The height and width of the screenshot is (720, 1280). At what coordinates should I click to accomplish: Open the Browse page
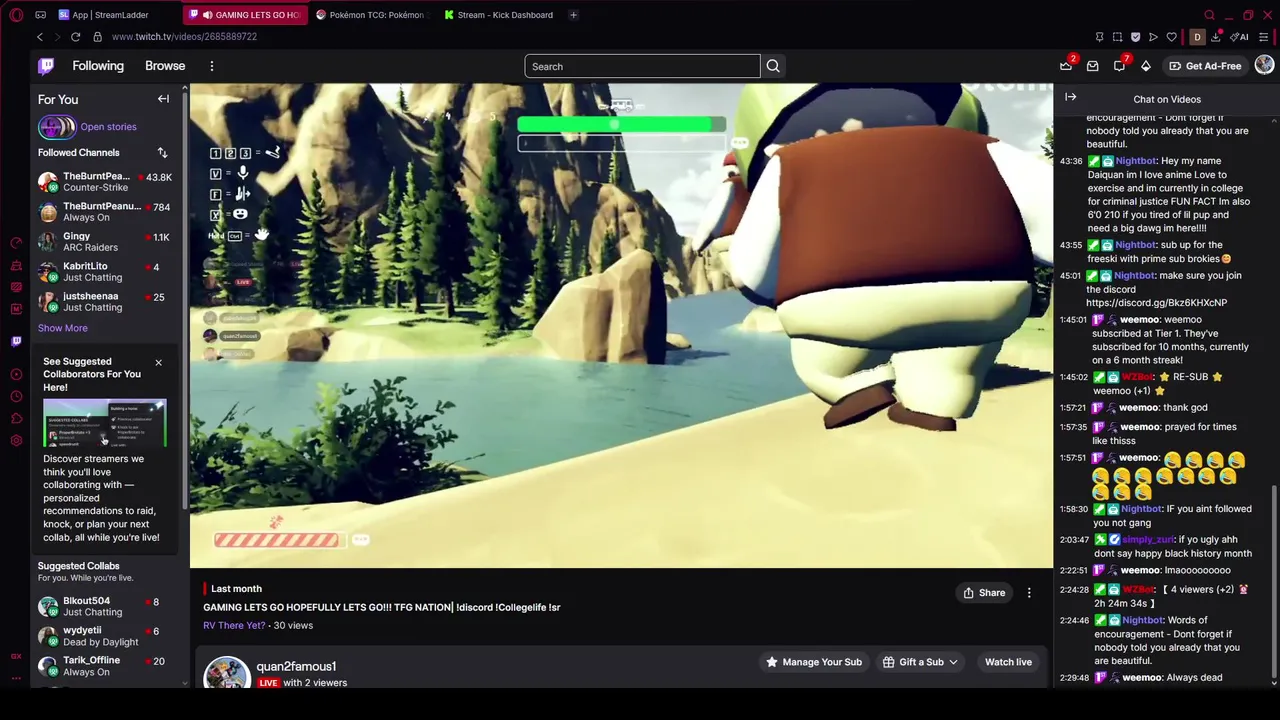pyautogui.click(x=165, y=66)
